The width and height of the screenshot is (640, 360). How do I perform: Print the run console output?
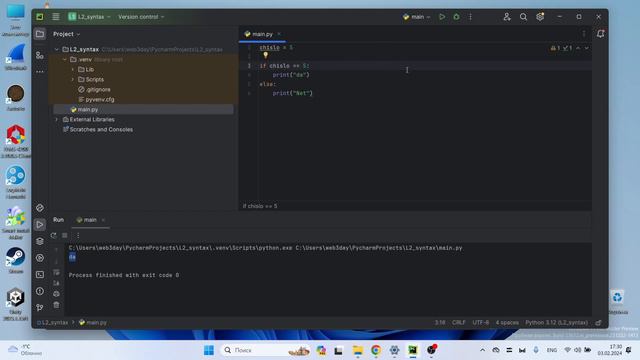(56, 294)
